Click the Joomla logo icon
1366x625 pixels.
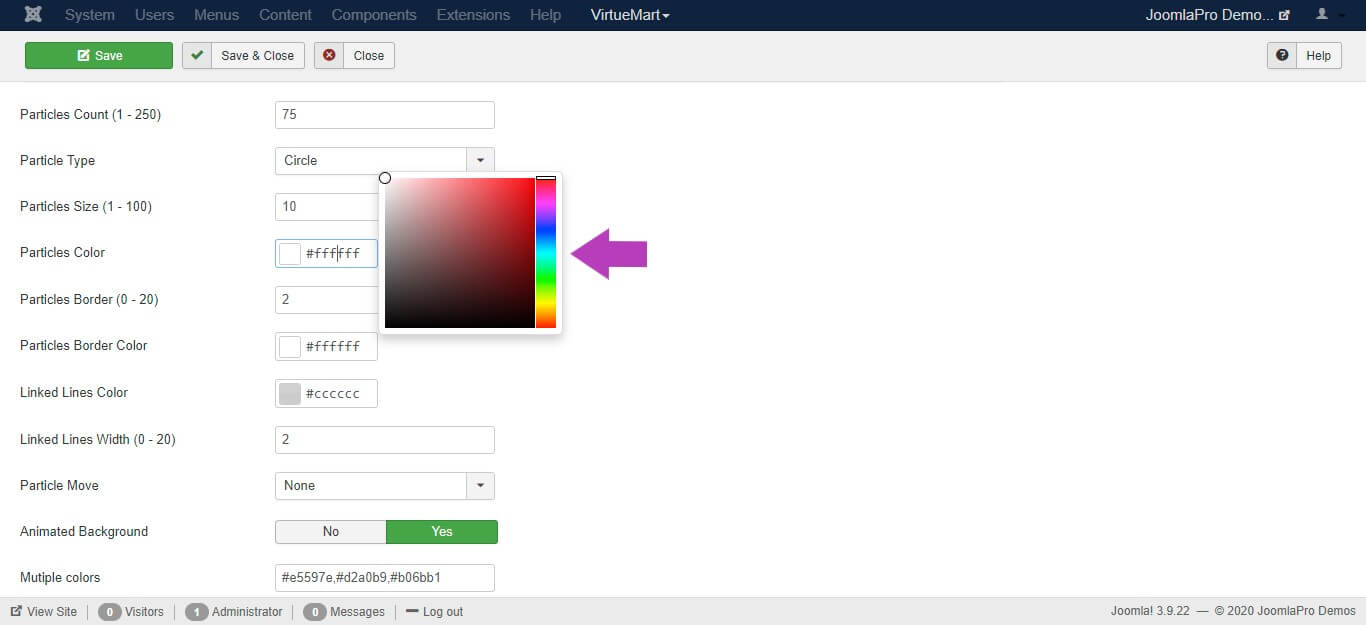tap(34, 15)
